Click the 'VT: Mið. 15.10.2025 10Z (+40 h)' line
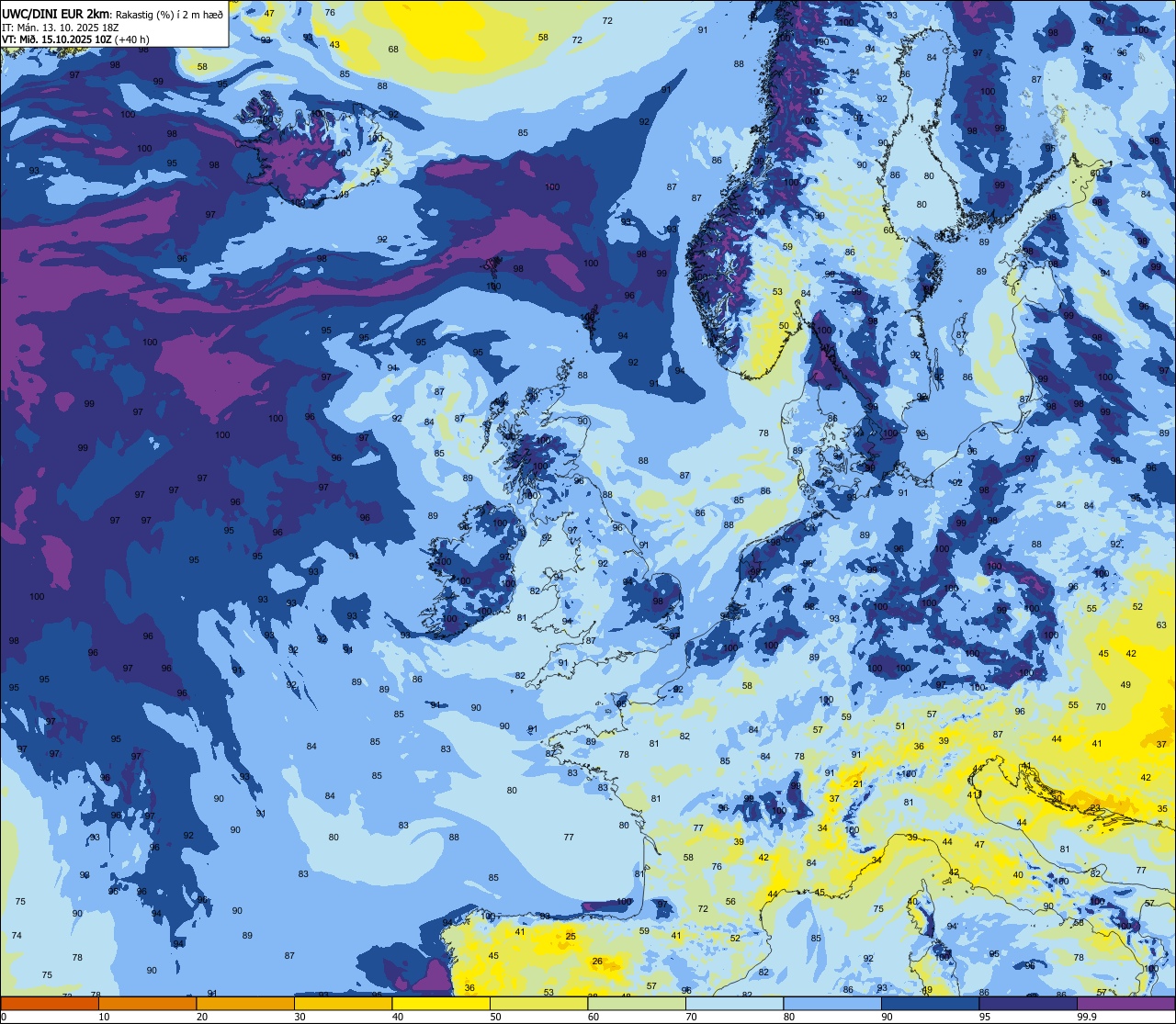1176x1024 pixels. point(75,39)
